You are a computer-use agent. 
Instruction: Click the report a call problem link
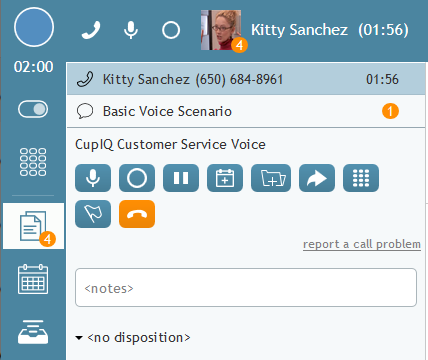coord(362,244)
